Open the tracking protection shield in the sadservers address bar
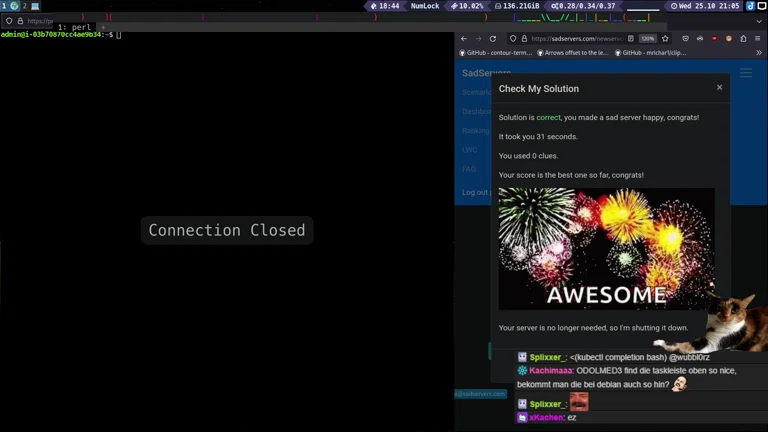This screenshot has height=432, width=768. 513,39
